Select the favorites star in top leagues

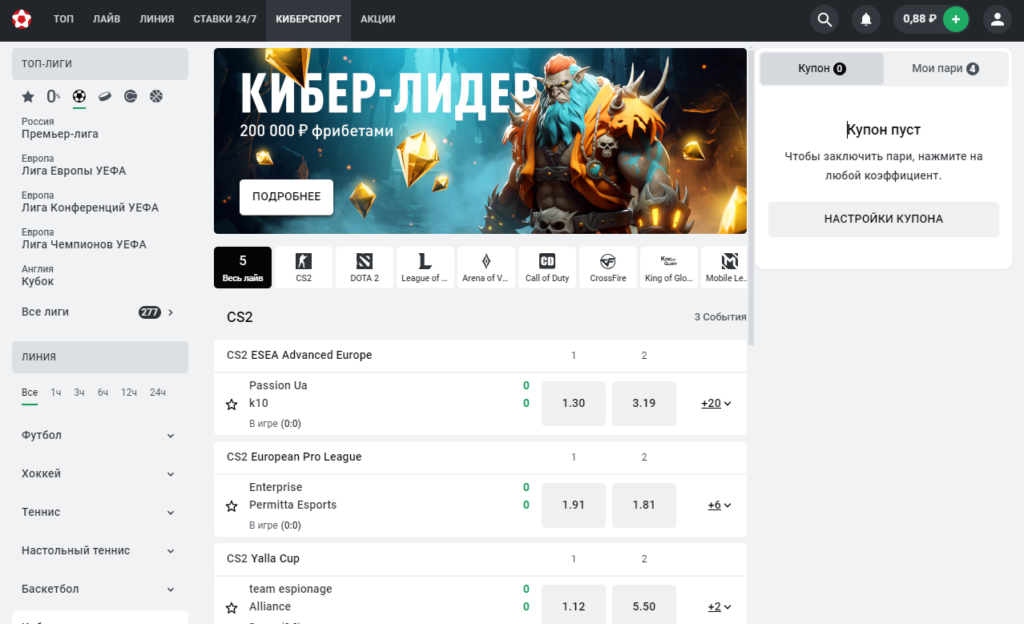pos(27,97)
